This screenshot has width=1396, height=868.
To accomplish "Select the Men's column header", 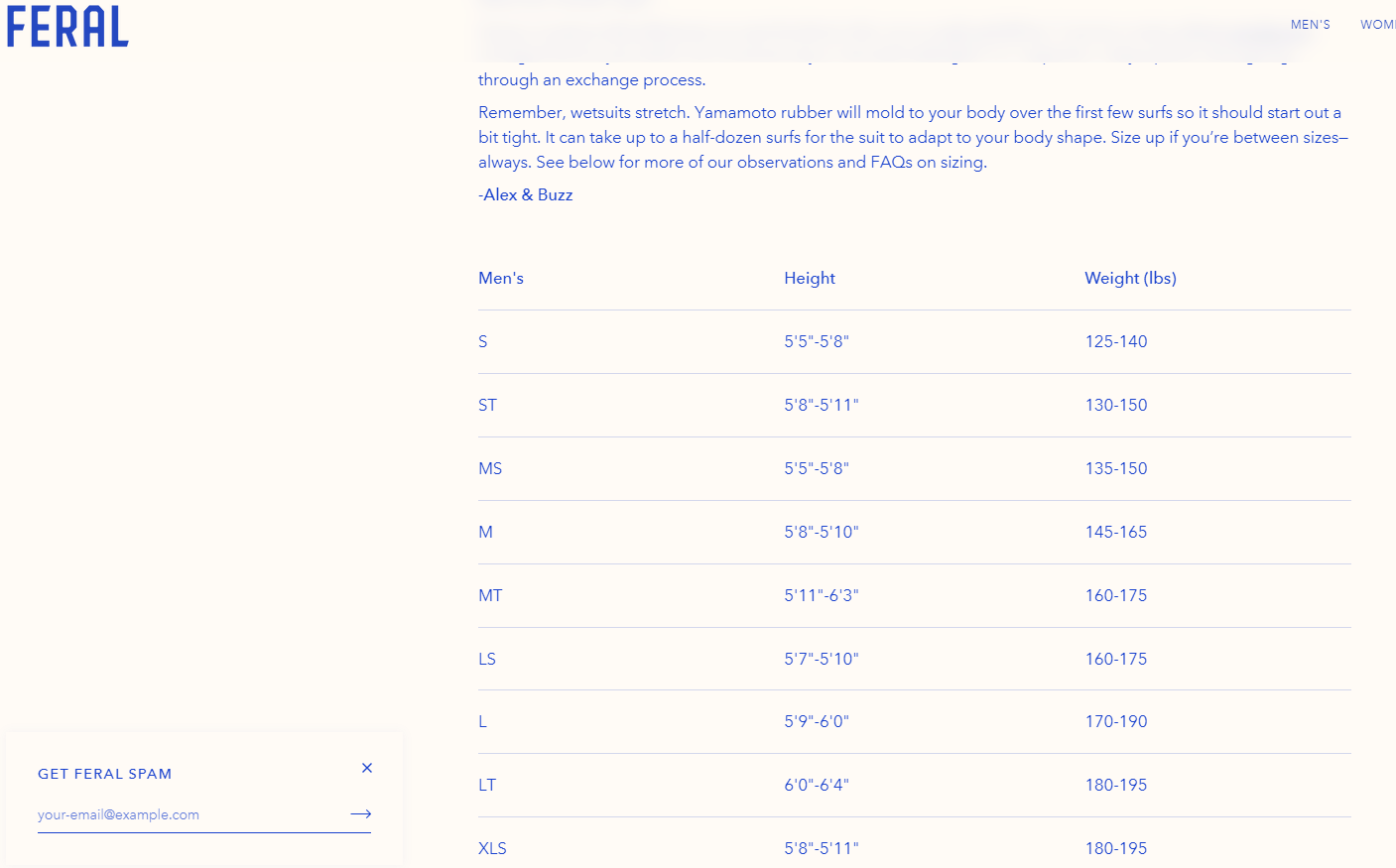I will [501, 279].
